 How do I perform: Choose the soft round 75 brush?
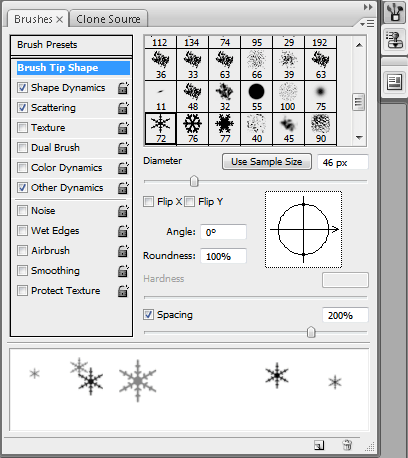(x=321, y=97)
